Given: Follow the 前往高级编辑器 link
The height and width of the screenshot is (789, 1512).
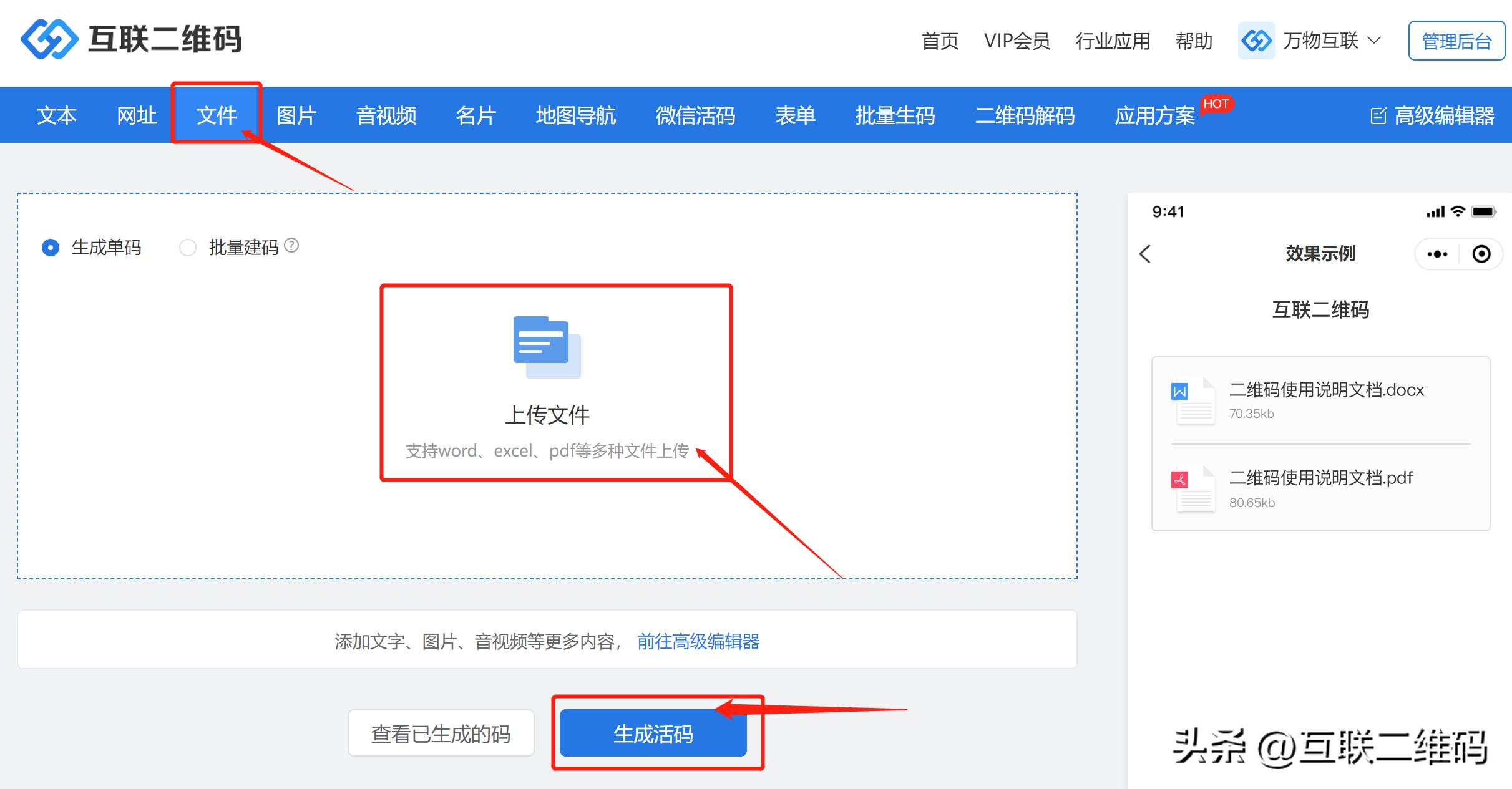Looking at the screenshot, I should (698, 641).
